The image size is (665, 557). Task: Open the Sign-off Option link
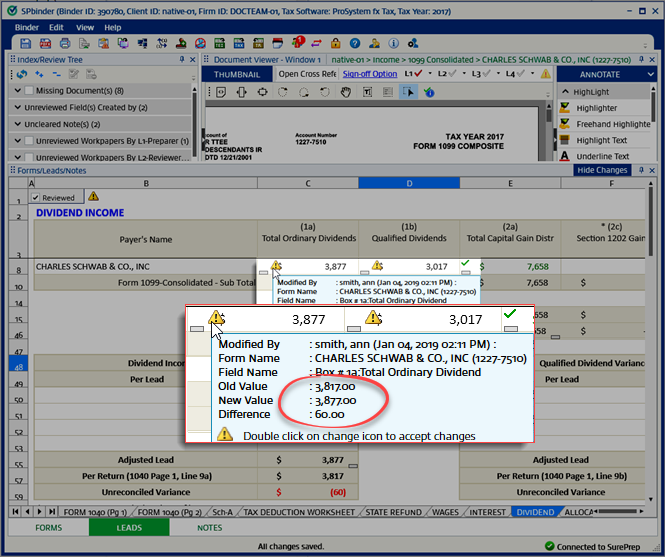(370, 74)
